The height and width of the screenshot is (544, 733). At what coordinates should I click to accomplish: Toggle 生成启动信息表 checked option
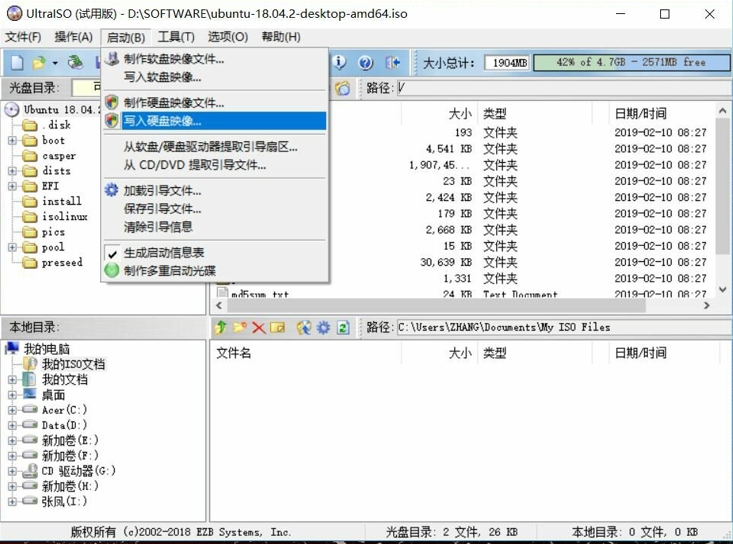[215, 253]
